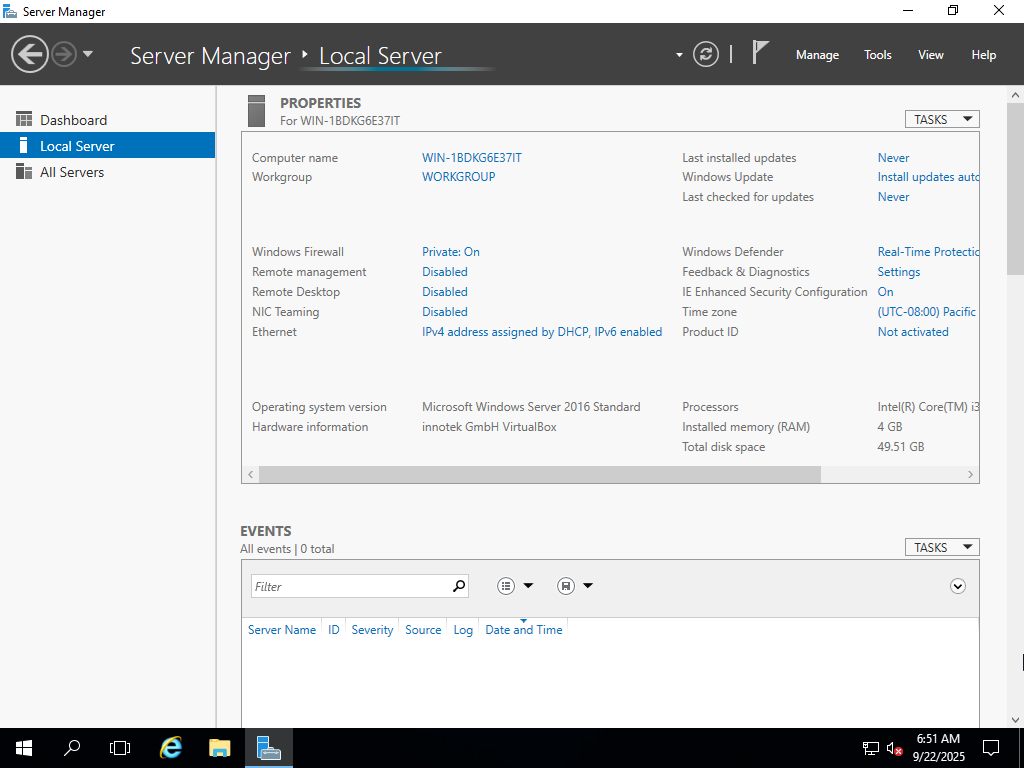Collapse the Events panel chevron

tap(958, 586)
